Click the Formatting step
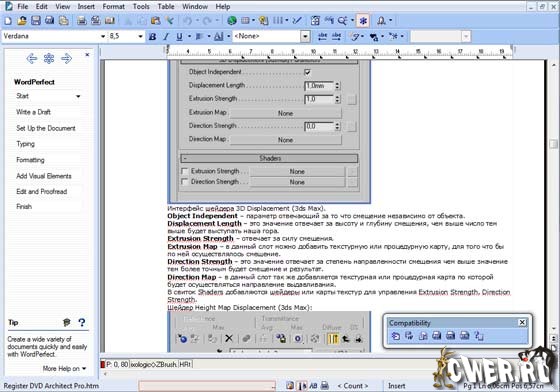Screen dimensions: 560x392 pyautogui.click(x=30, y=160)
